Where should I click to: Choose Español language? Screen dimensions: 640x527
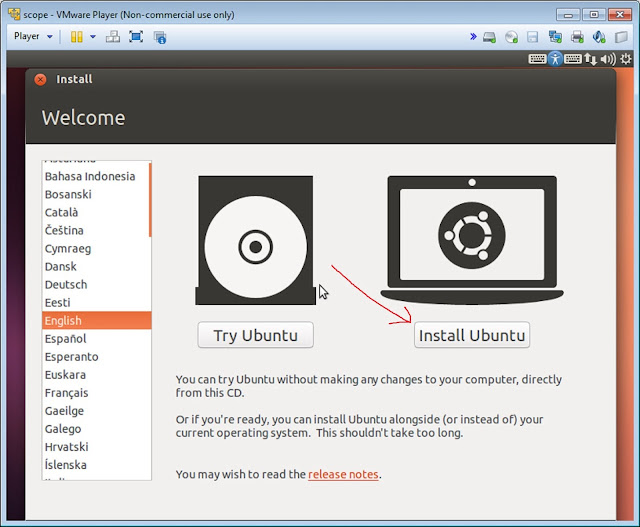pyautogui.click(x=96, y=338)
